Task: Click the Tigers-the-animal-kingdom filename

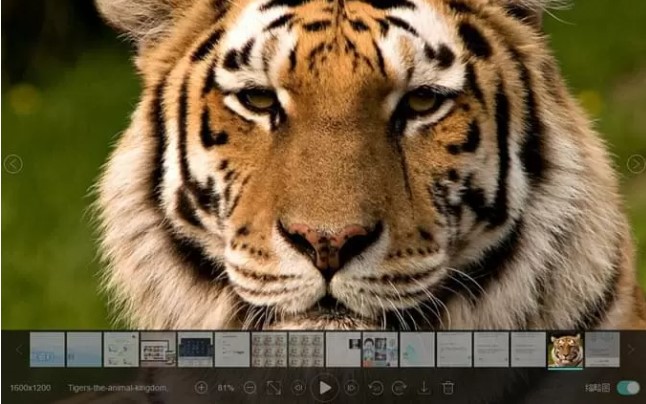Action: 118,388
